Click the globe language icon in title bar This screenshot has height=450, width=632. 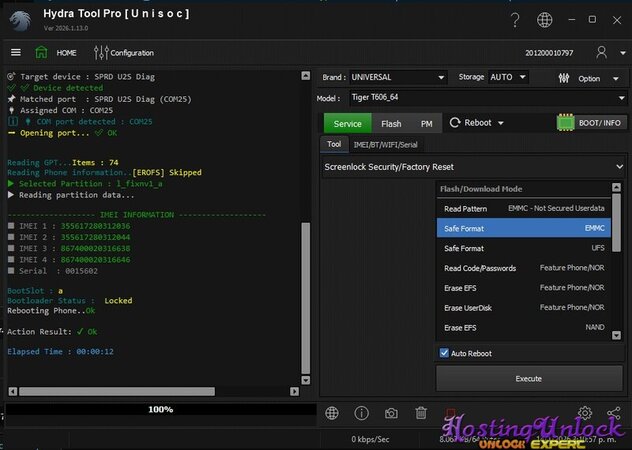pyautogui.click(x=545, y=20)
